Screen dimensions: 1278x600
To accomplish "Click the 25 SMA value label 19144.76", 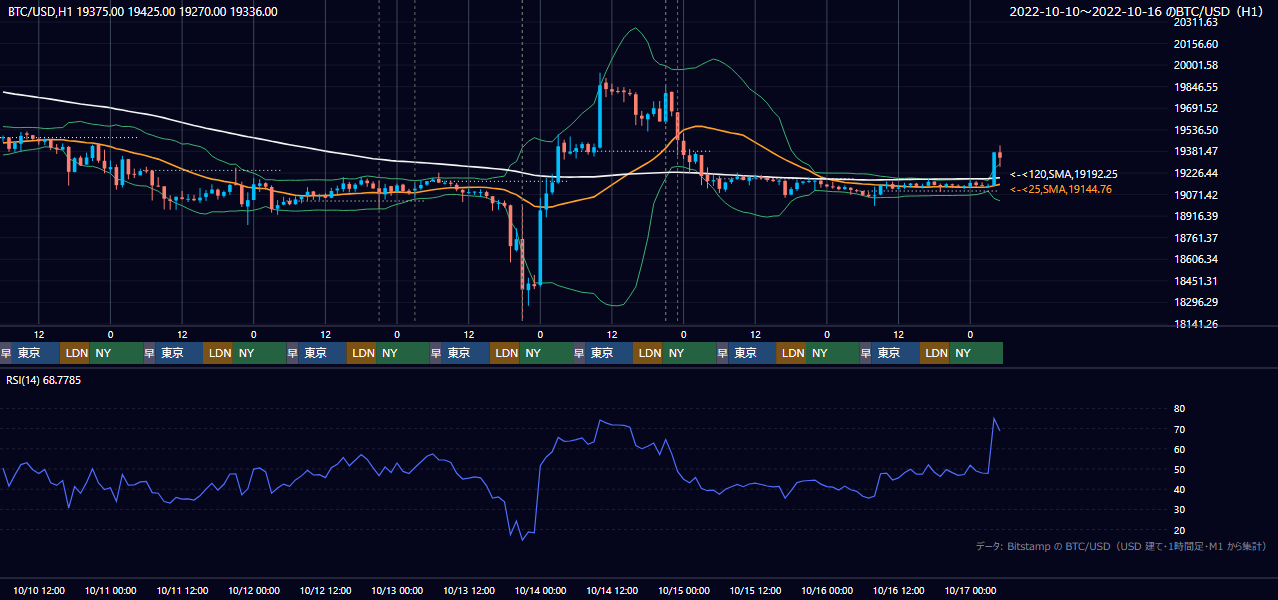I will (1060, 189).
